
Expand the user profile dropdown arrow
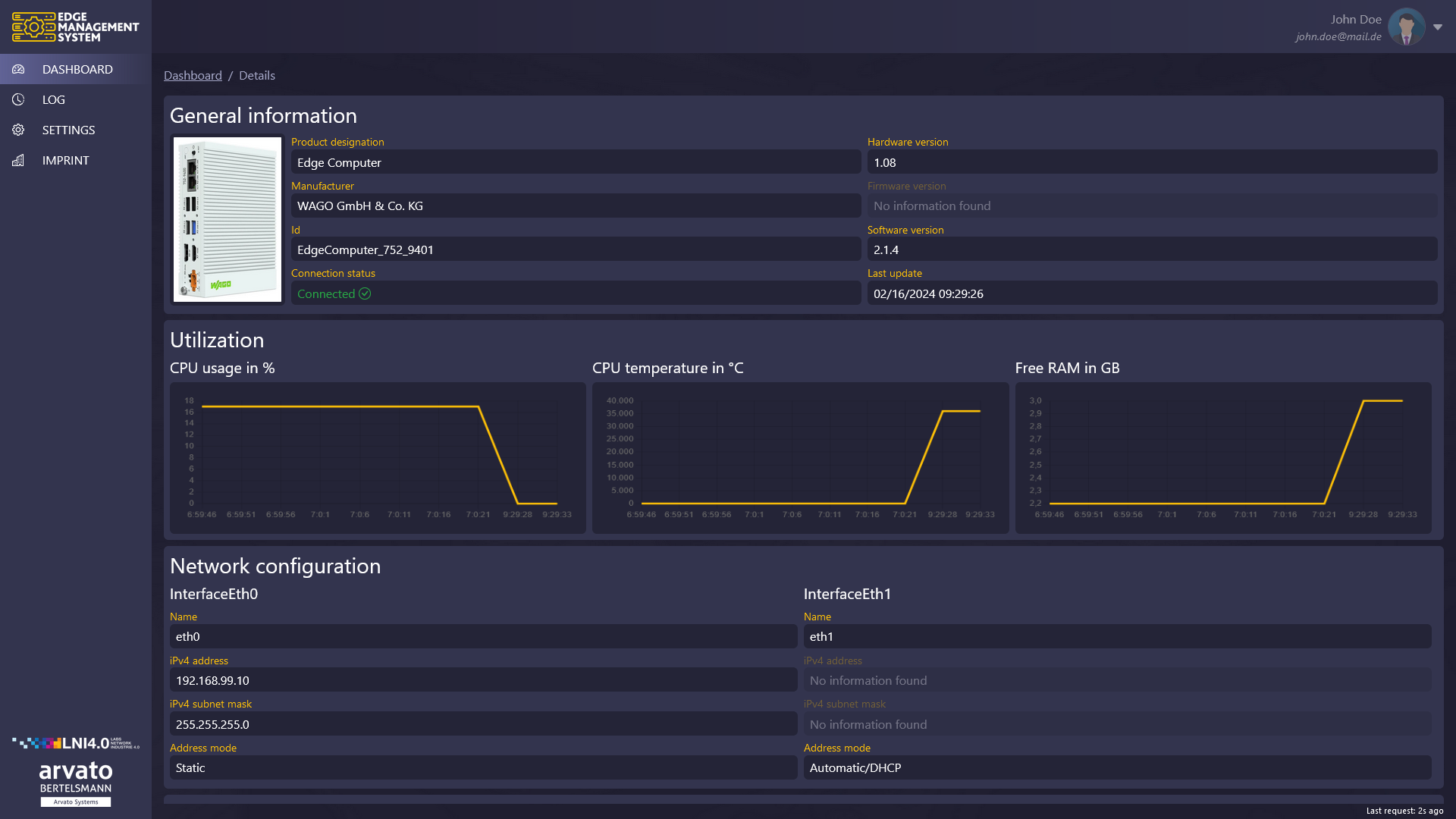[1439, 27]
